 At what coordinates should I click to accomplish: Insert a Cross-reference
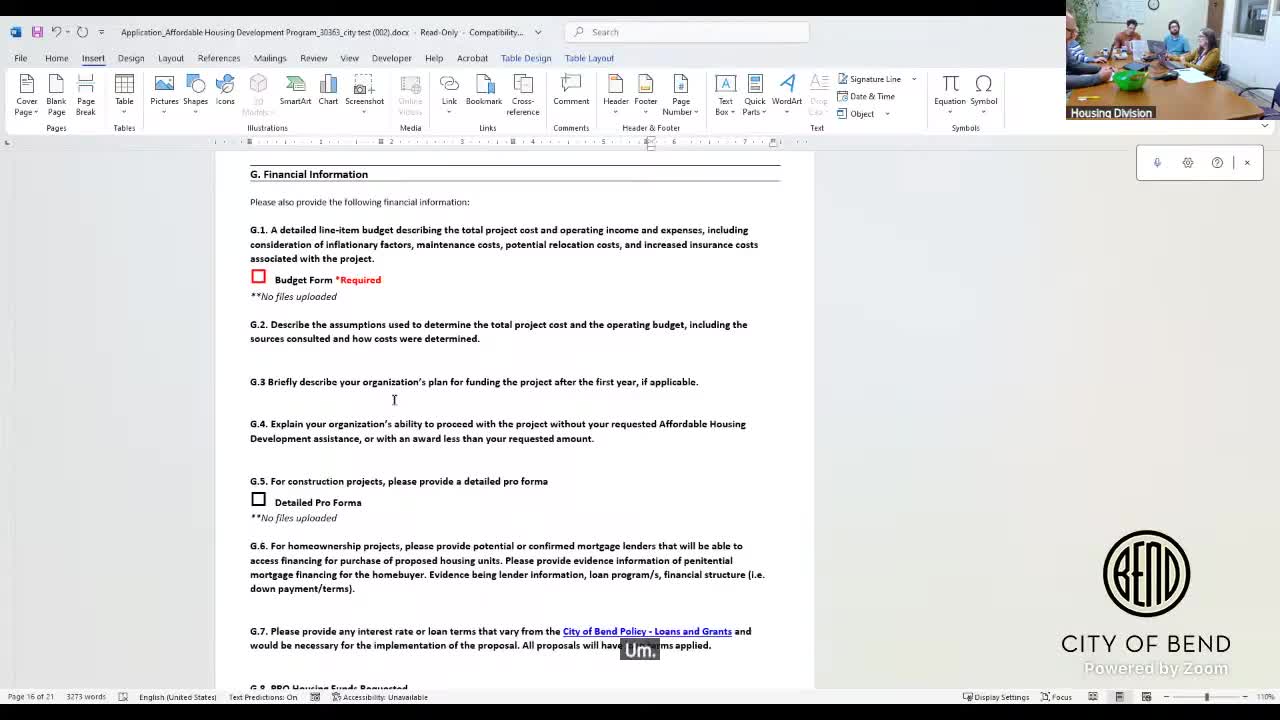[x=523, y=95]
